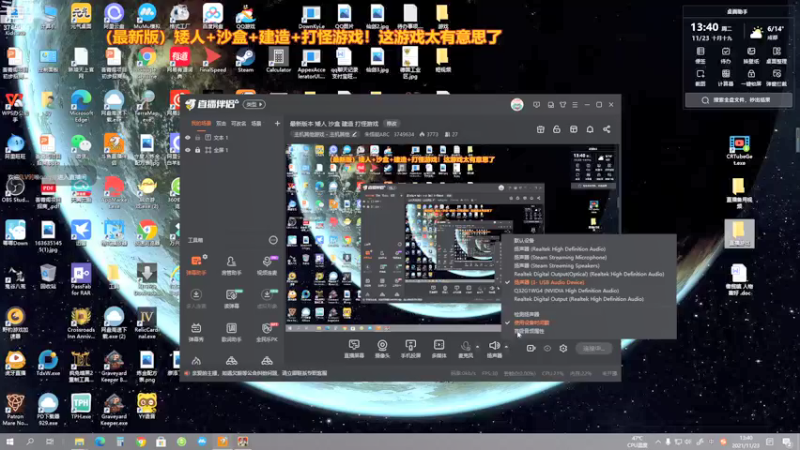Image resolution: width=800 pixels, height=450 pixels.
Task: Choose the 默认设备 menu entry
Action: pos(524,240)
